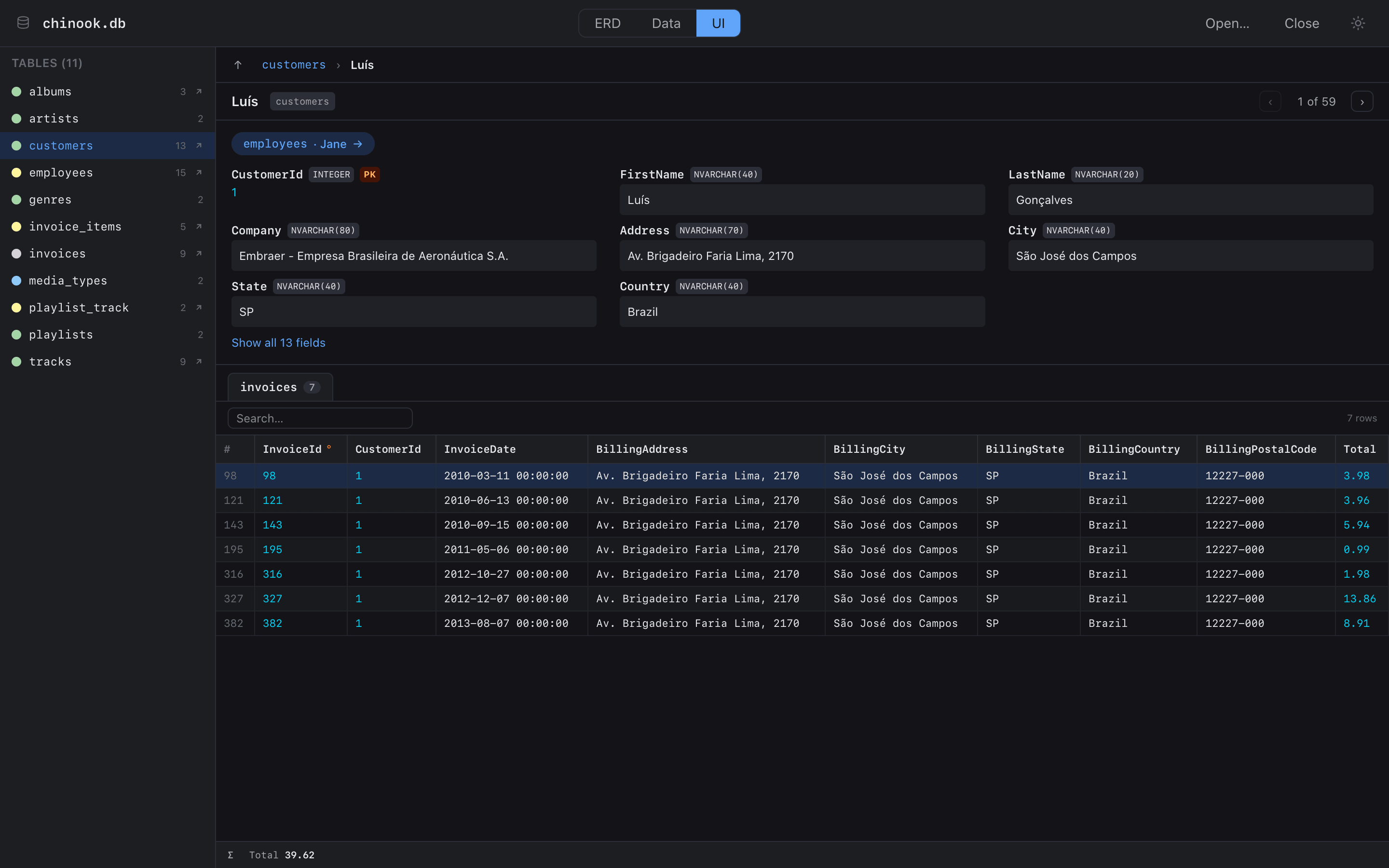Click the invoice_items row arrow icon
Viewport: 1389px width, 868px height.
tap(199, 226)
